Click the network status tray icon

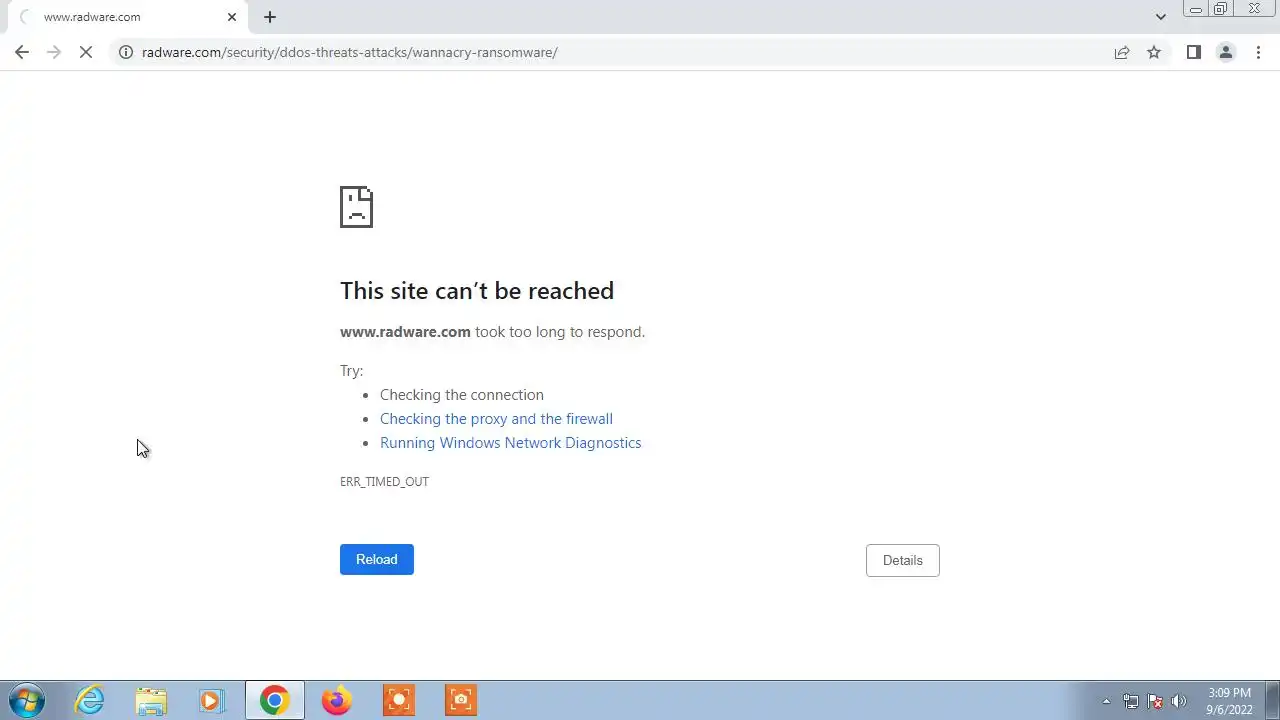pos(1131,701)
